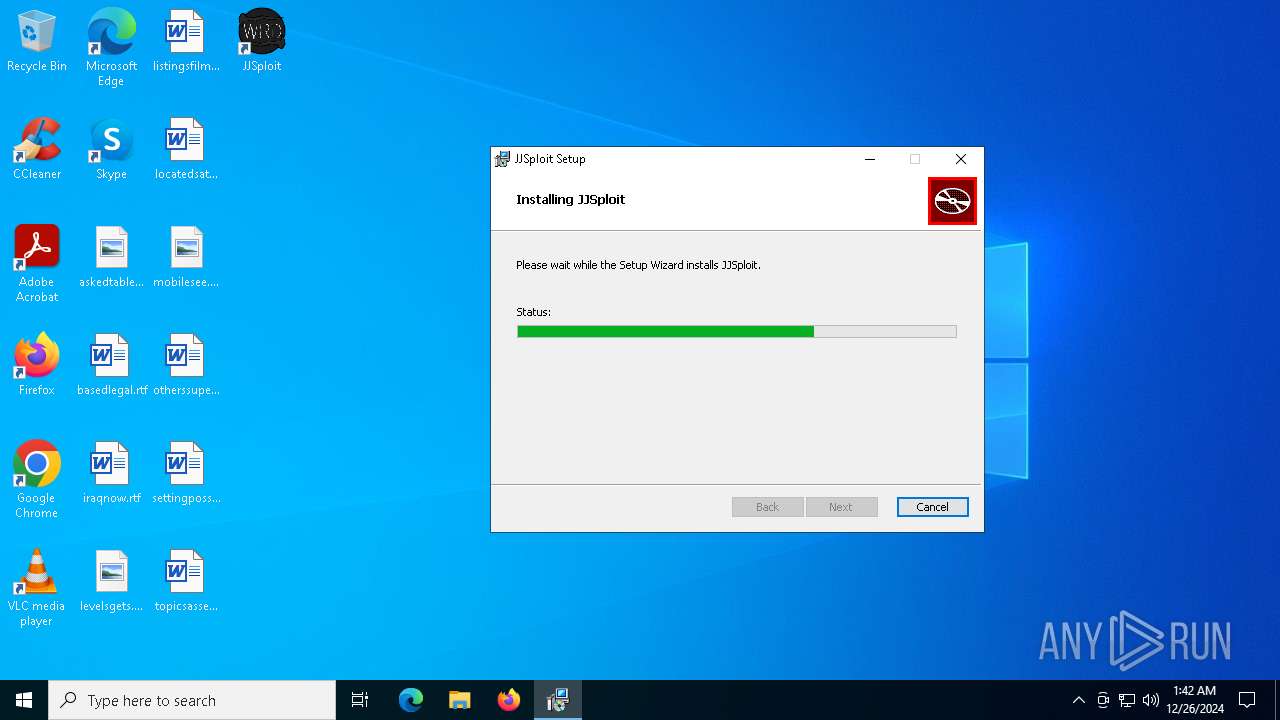Select the otherssupe document icon

[x=186, y=365]
